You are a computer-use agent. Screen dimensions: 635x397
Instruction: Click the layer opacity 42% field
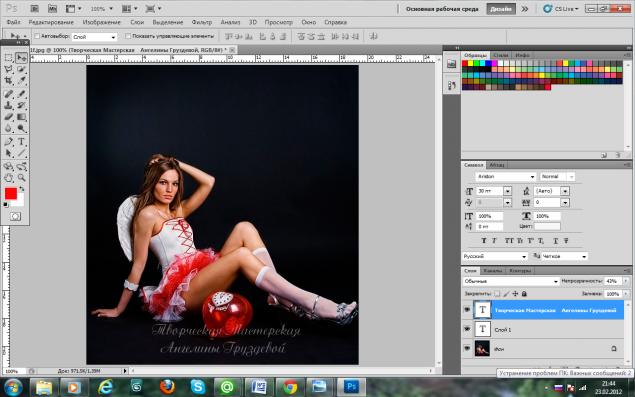point(612,281)
